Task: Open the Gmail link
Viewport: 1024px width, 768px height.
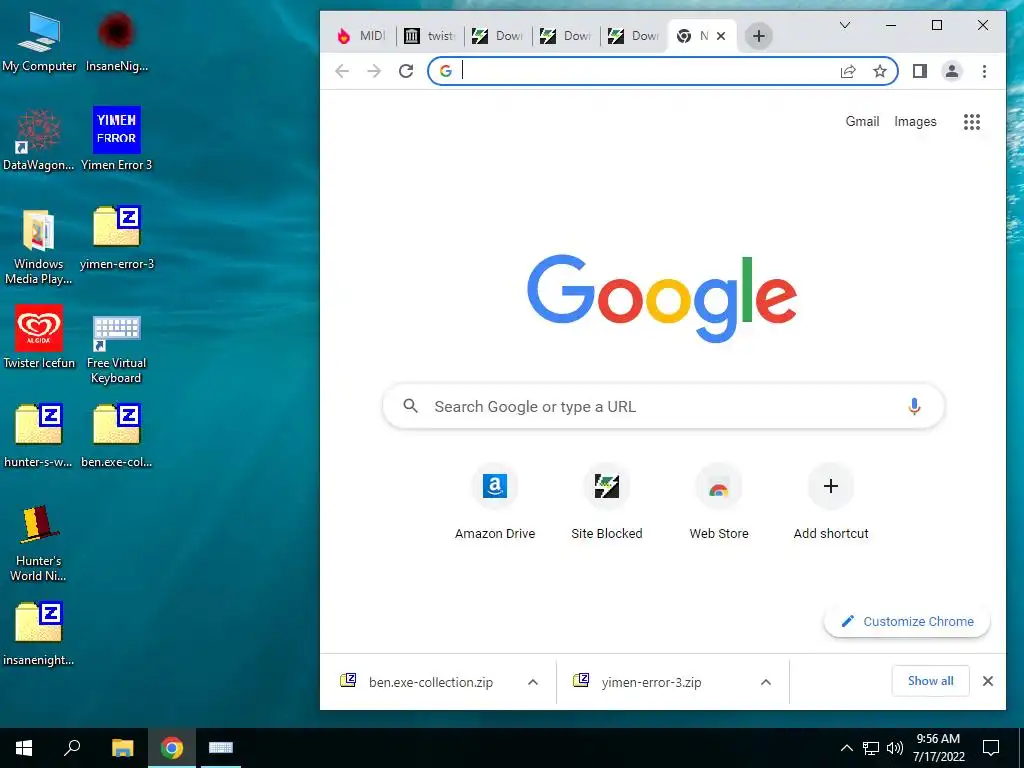Action: 862,121
